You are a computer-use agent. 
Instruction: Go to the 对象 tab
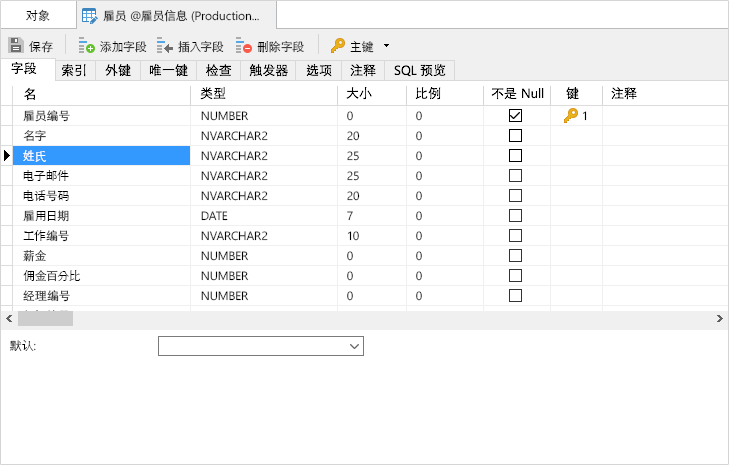click(38, 15)
